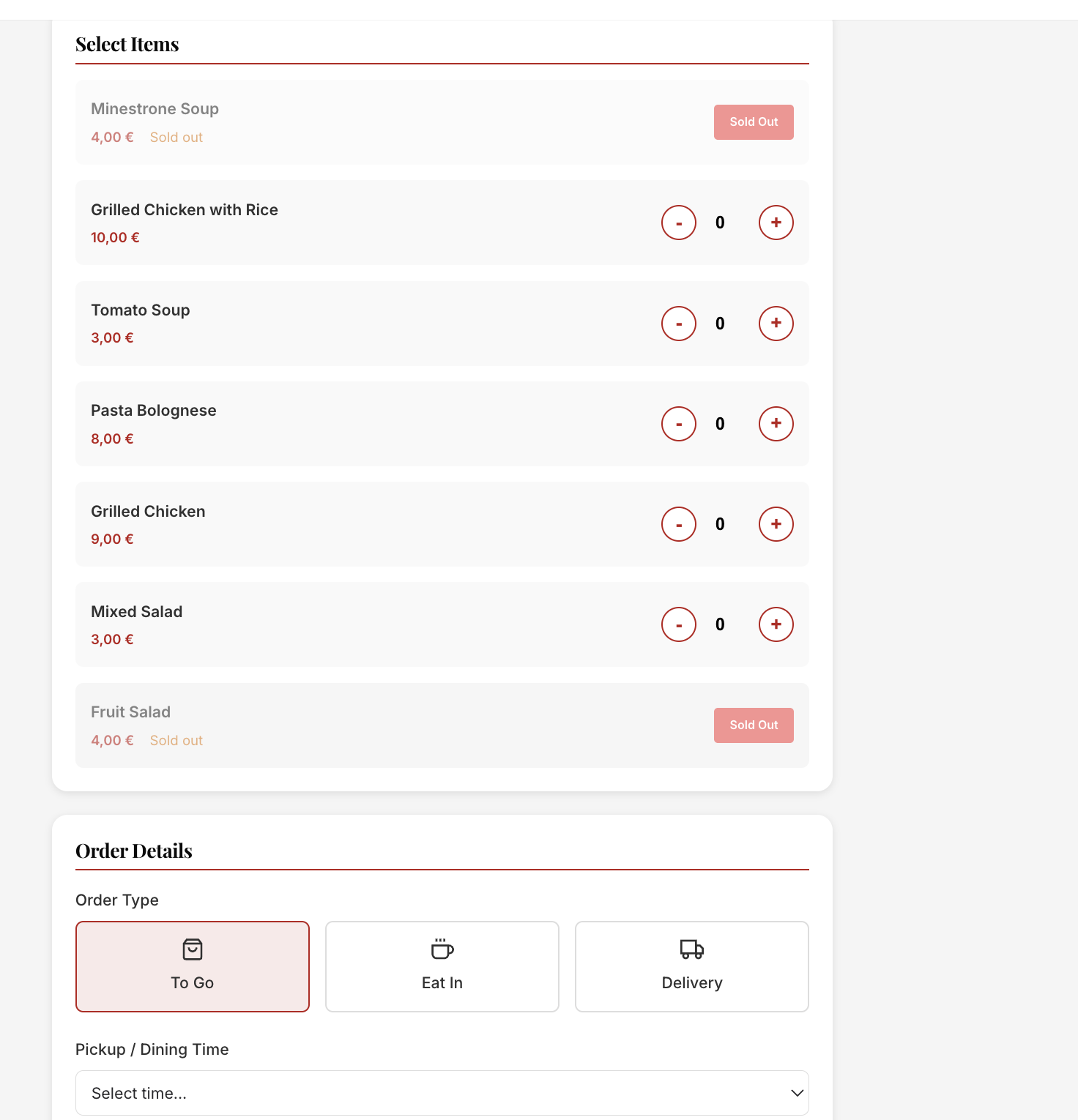The height and width of the screenshot is (1120, 1078).
Task: Click the takeout bag icon on To Go
Action: click(x=192, y=949)
